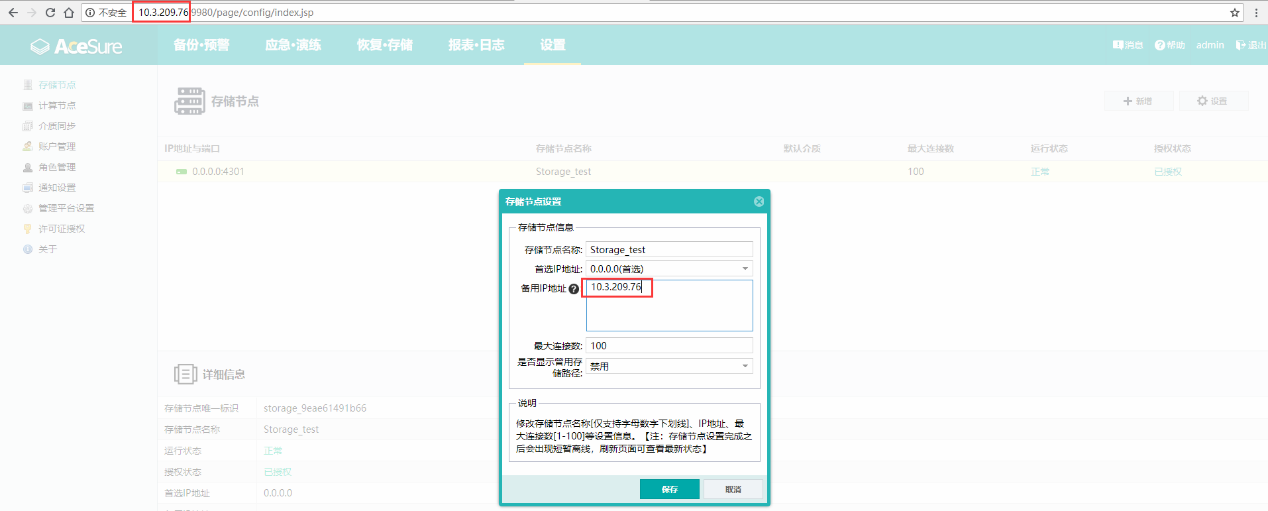Click the 存储节点名称 text field
The image size is (1268, 511).
(x=669, y=249)
